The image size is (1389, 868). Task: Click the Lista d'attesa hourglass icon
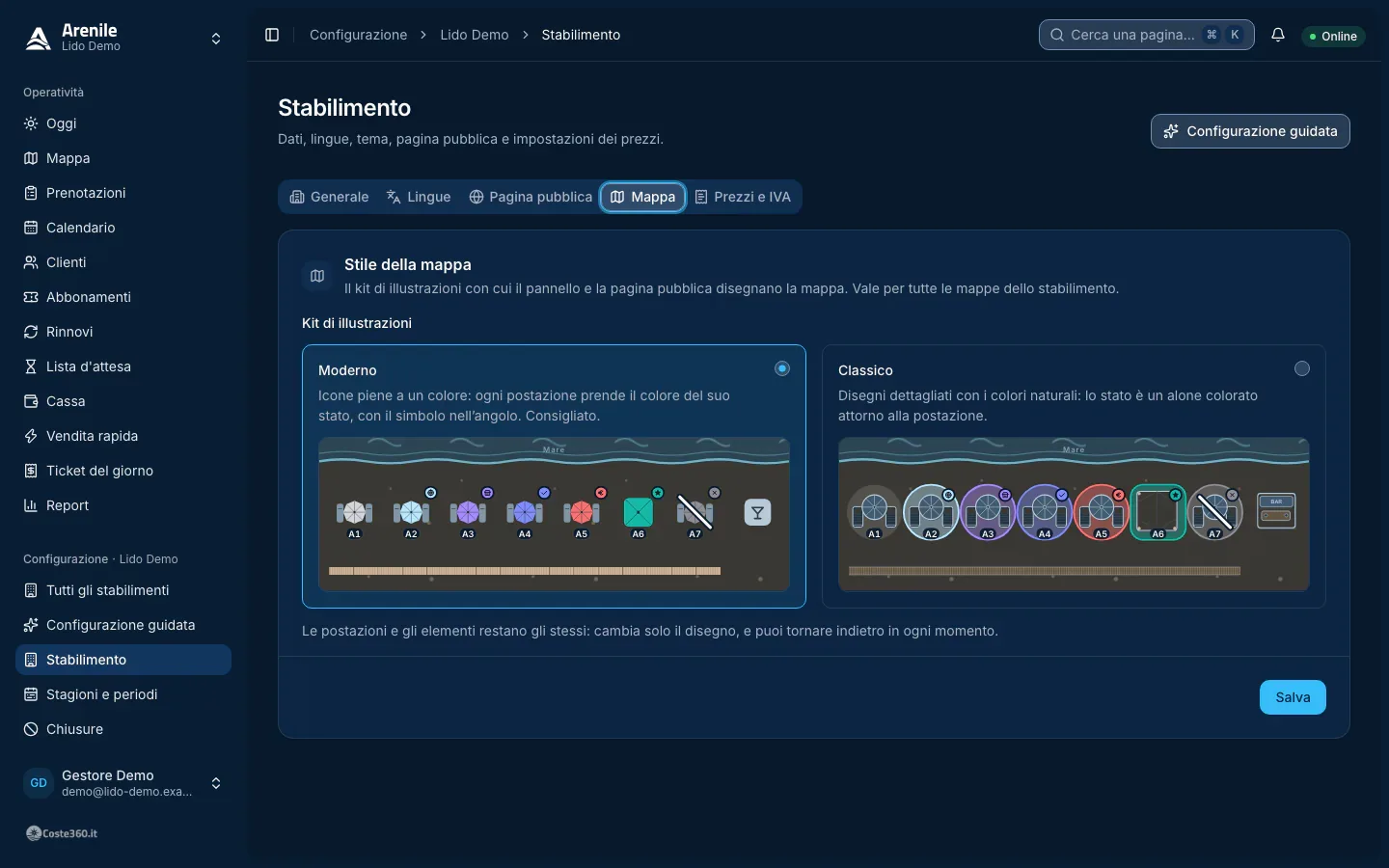point(31,366)
